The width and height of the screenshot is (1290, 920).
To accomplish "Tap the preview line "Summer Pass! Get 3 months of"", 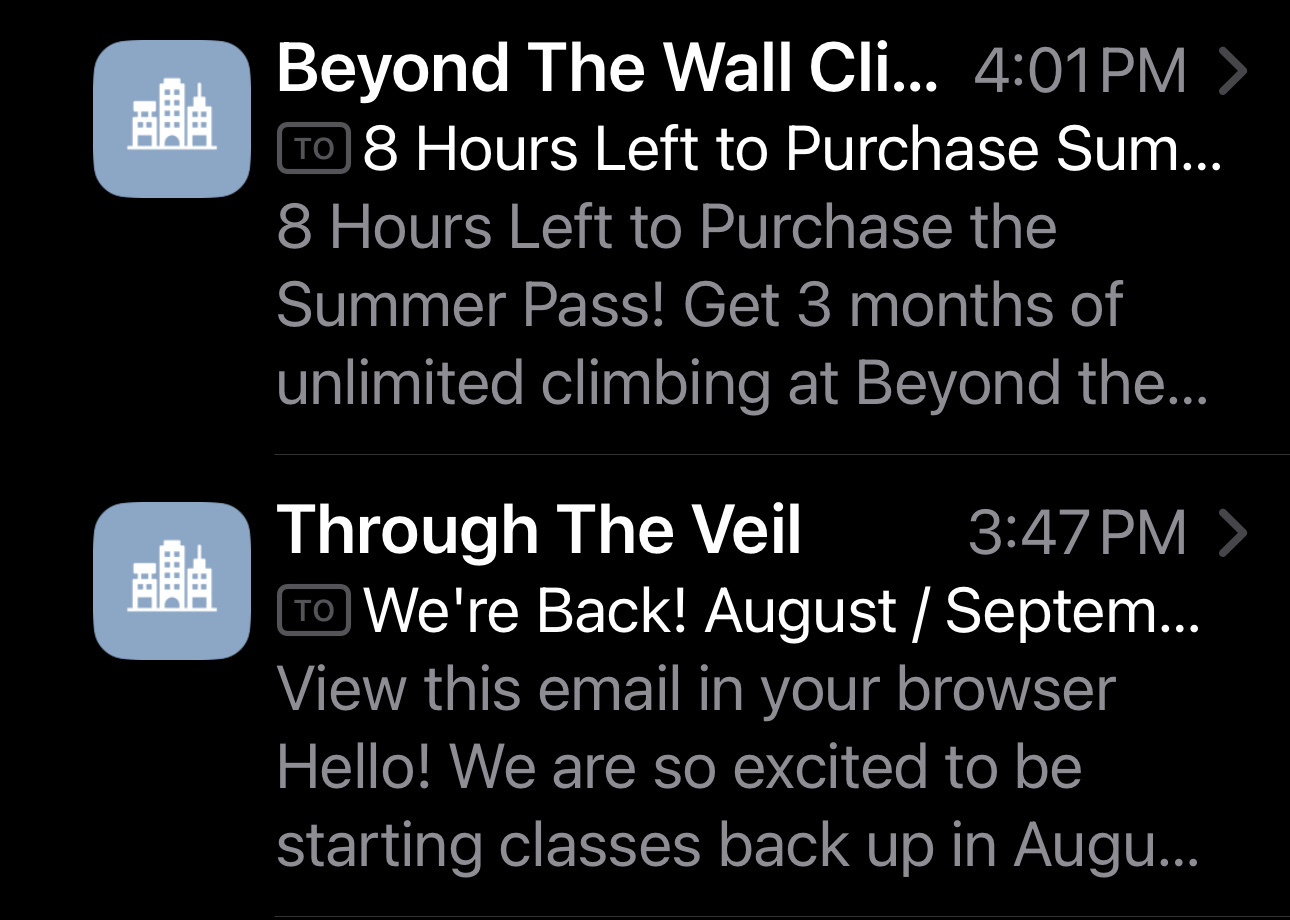I will [699, 305].
